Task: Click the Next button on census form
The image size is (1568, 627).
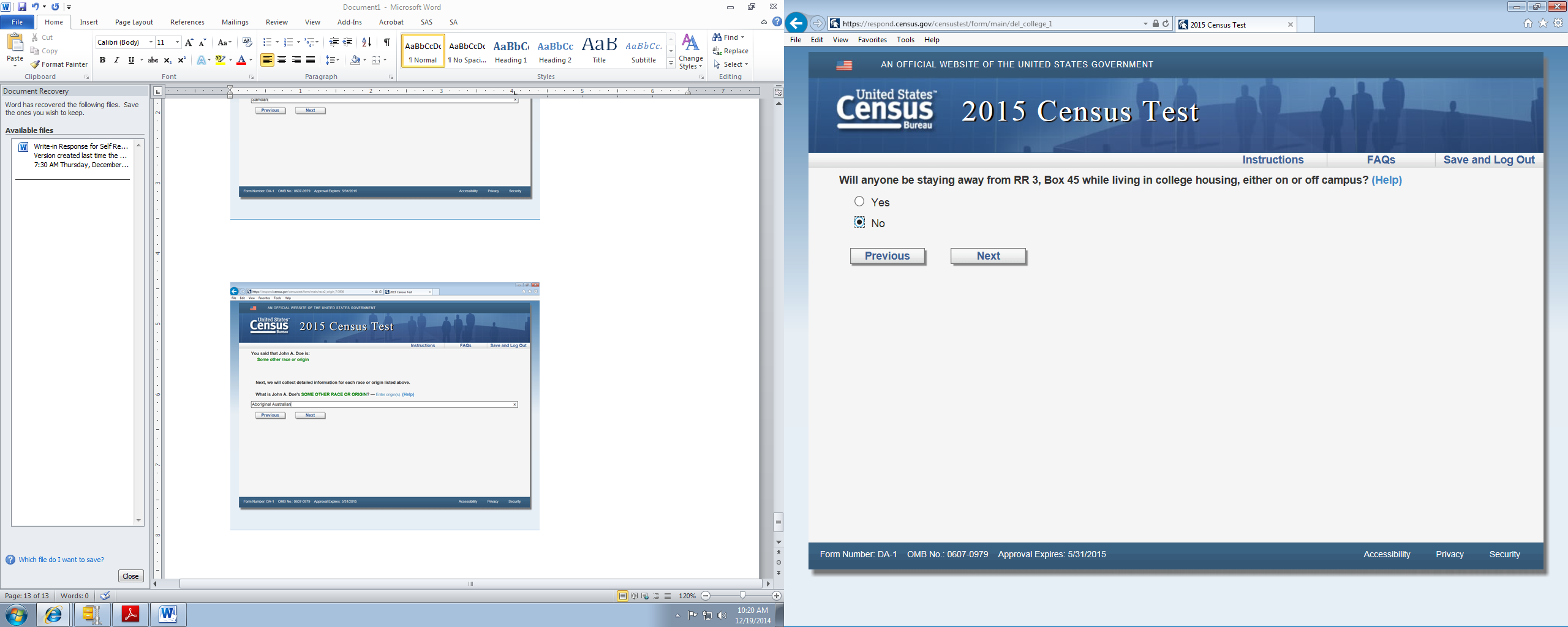Action: 988,256
